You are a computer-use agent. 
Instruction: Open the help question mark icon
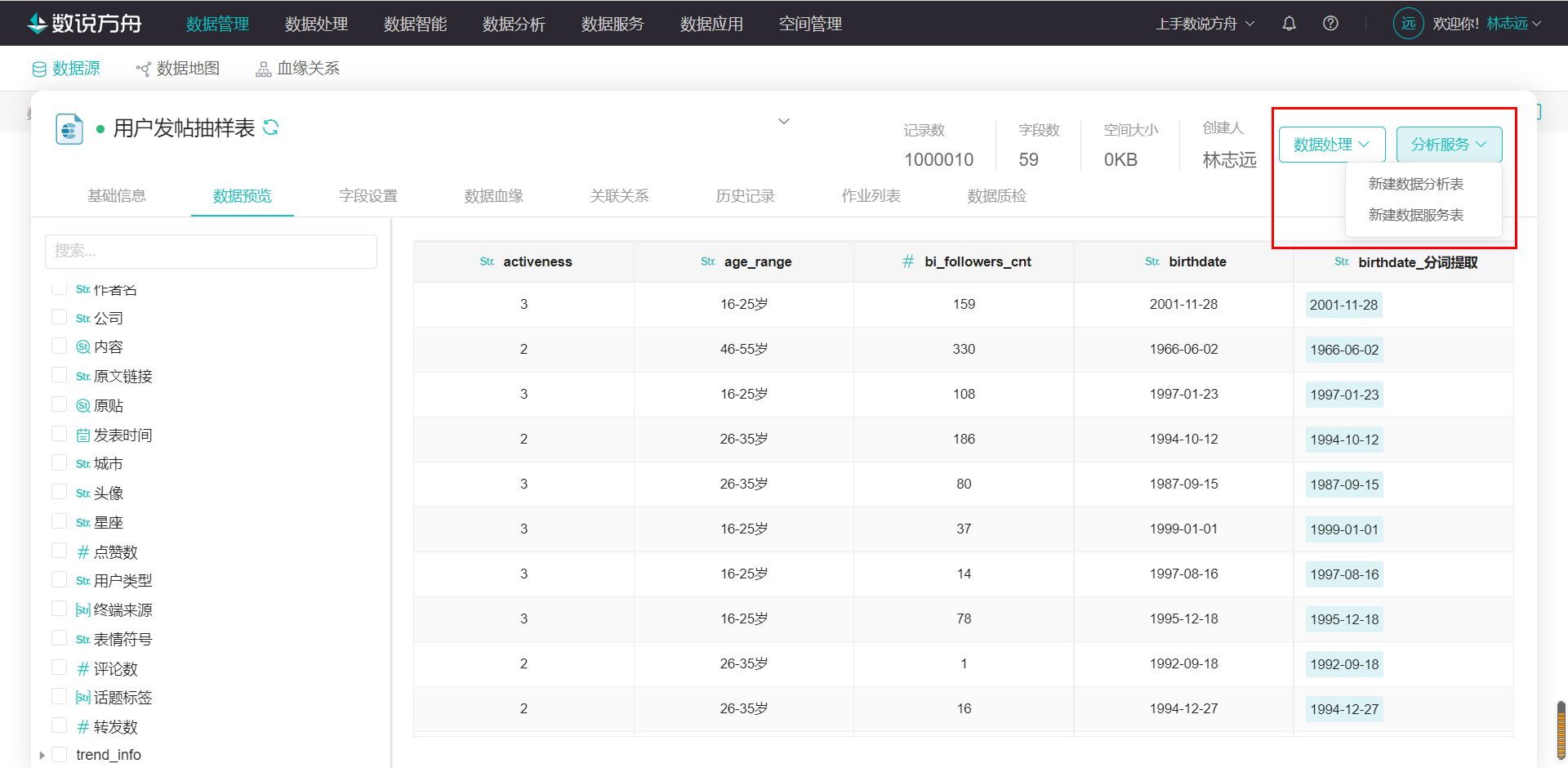coord(1330,24)
